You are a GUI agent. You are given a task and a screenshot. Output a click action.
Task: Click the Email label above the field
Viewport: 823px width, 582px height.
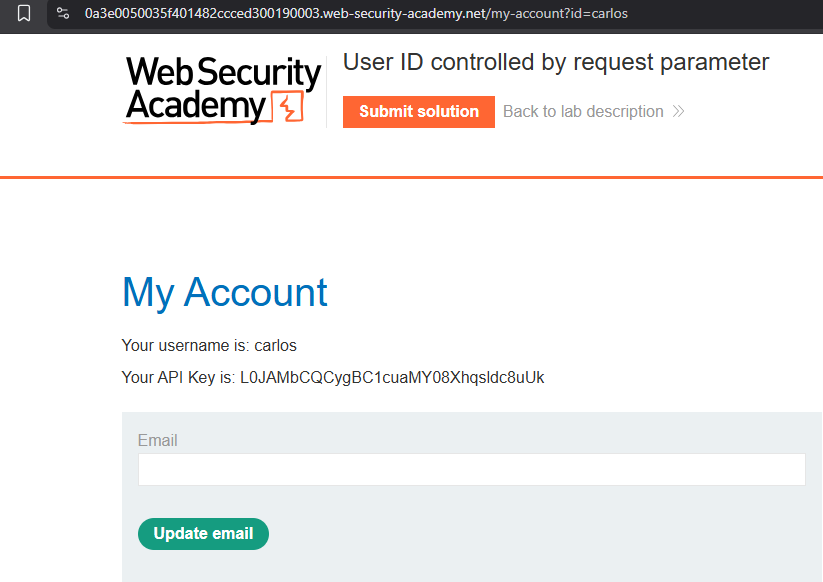[157, 440]
